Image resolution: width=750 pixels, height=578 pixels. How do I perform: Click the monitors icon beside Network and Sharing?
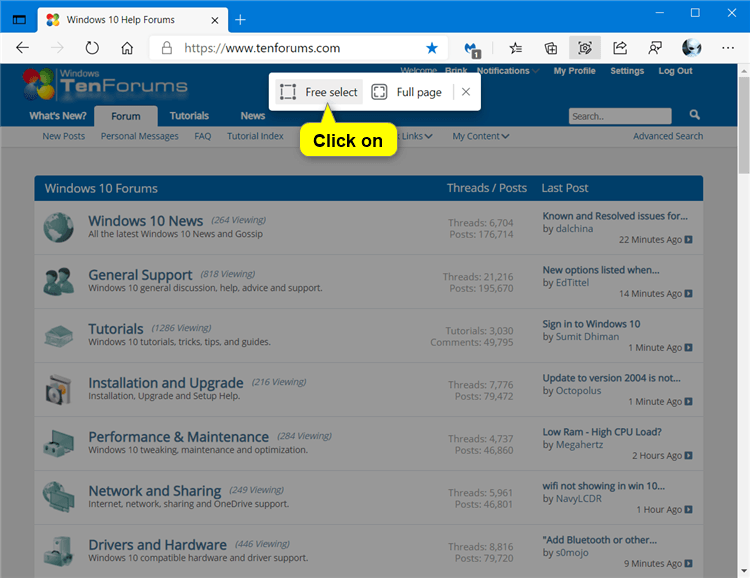(x=58, y=497)
